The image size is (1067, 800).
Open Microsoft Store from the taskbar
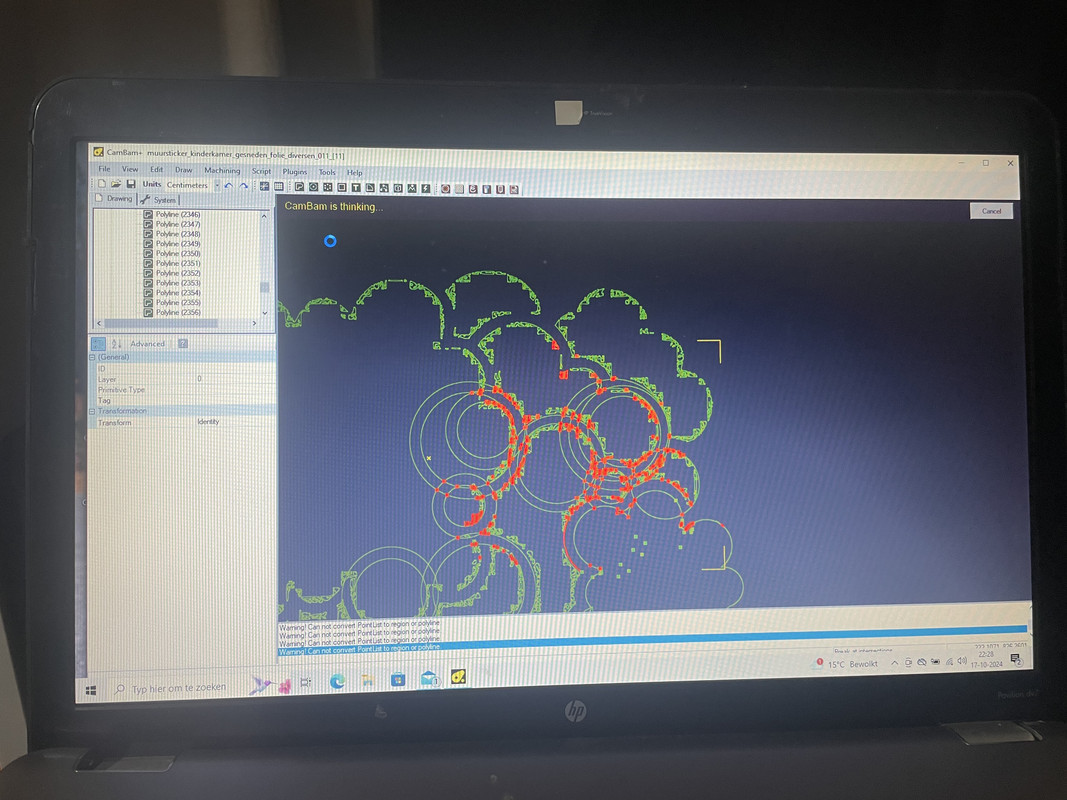click(x=398, y=679)
